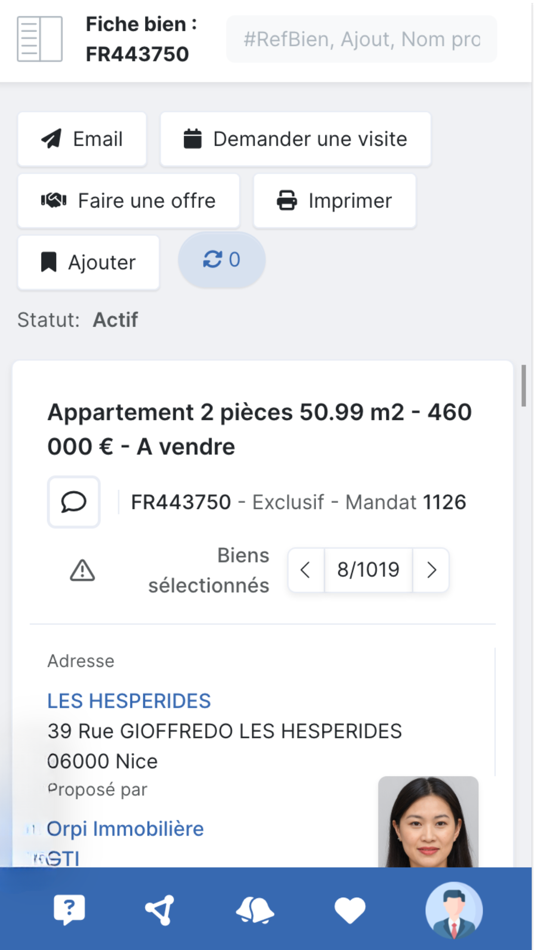Screen dimensions: 534x950
Task: Open the sidebar panel layout icon
Action: tap(39, 39)
